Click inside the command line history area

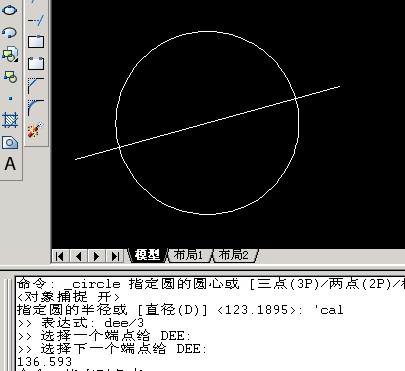[210, 323]
